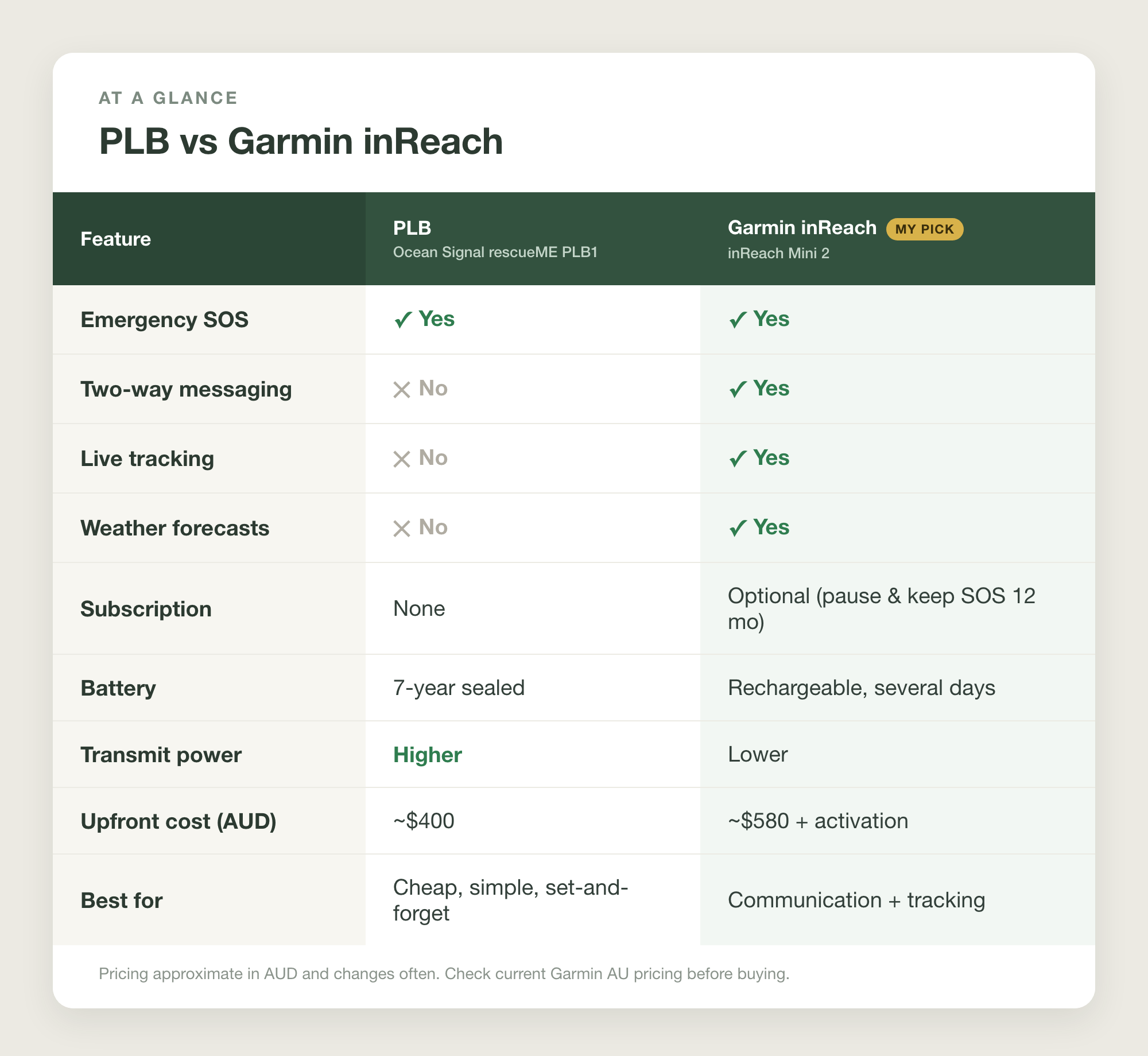Click the checkmark icon in Garmin's Emergency SOS cell
The height and width of the screenshot is (1056, 1148).
coord(738,320)
